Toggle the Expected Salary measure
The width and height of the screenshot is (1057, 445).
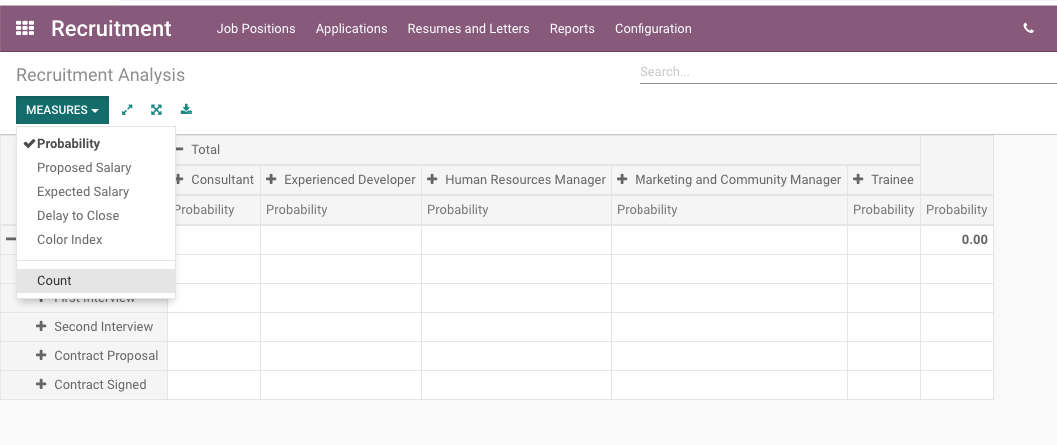pyautogui.click(x=83, y=192)
